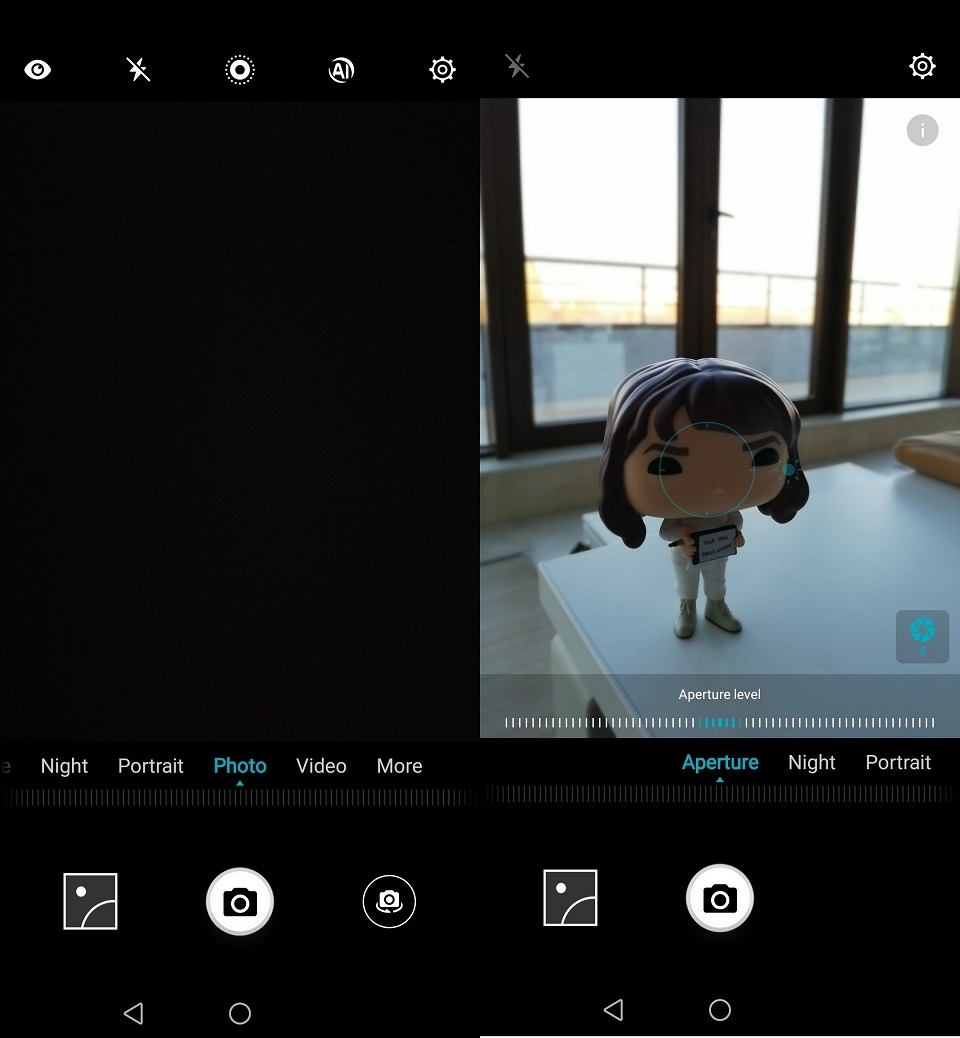960x1038 pixels.
Task: Switch to Night mode in left screen
Action: [64, 766]
